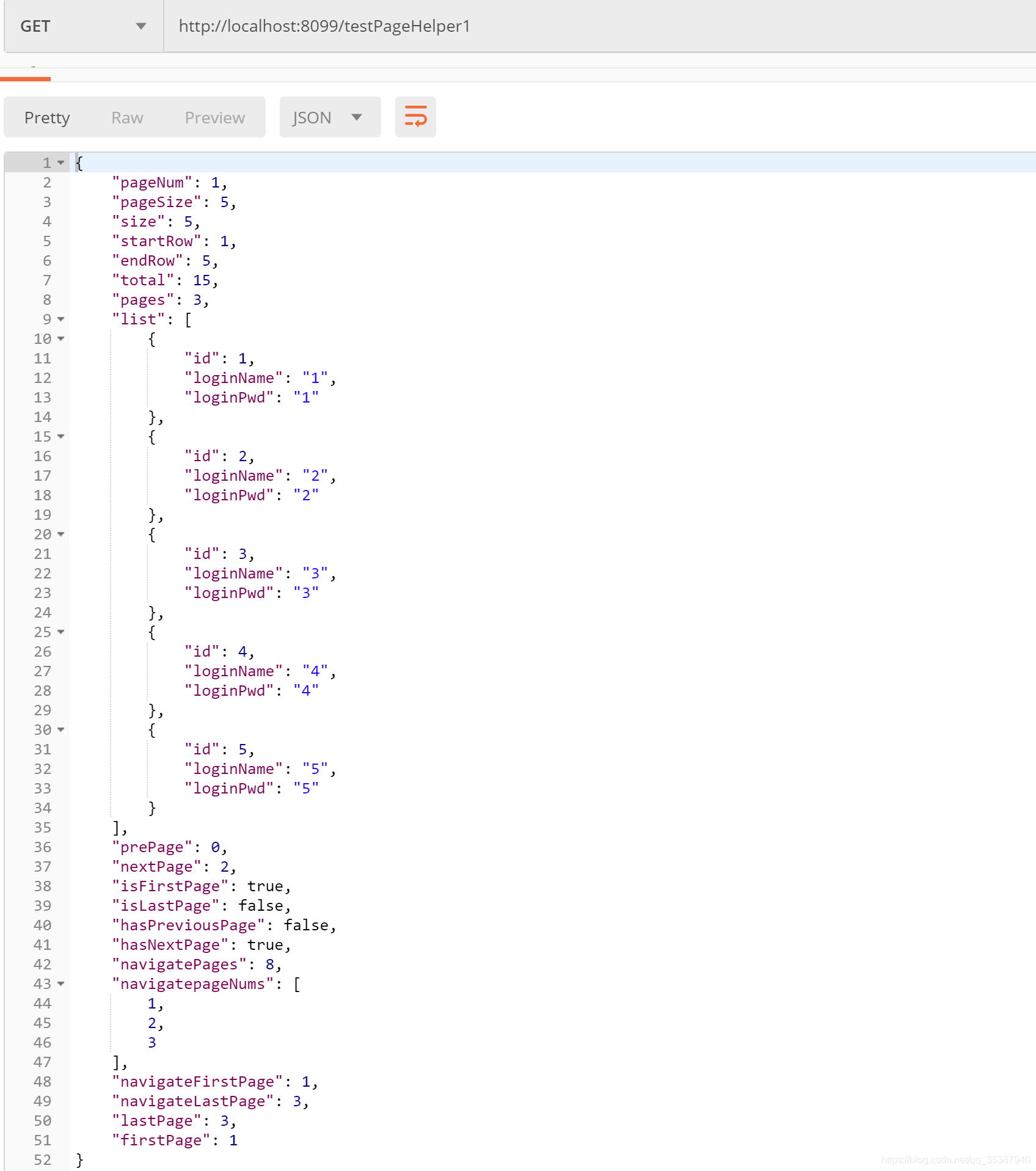This screenshot has height=1171, width=1036.
Task: Click the URL field containing testPageHelper1
Action: coord(324,26)
